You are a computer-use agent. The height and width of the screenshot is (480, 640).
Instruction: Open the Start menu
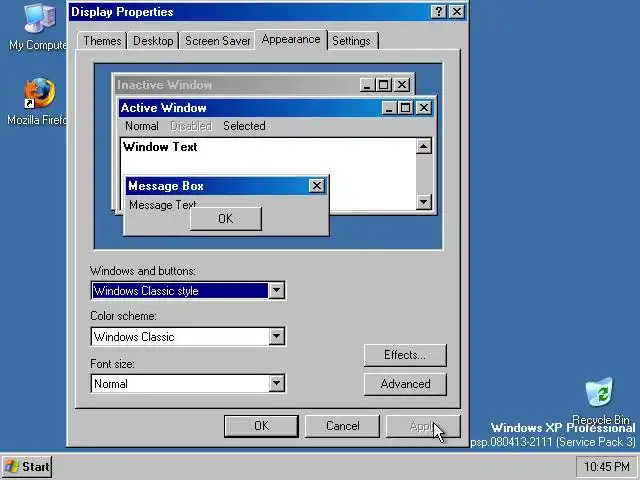tap(27, 467)
